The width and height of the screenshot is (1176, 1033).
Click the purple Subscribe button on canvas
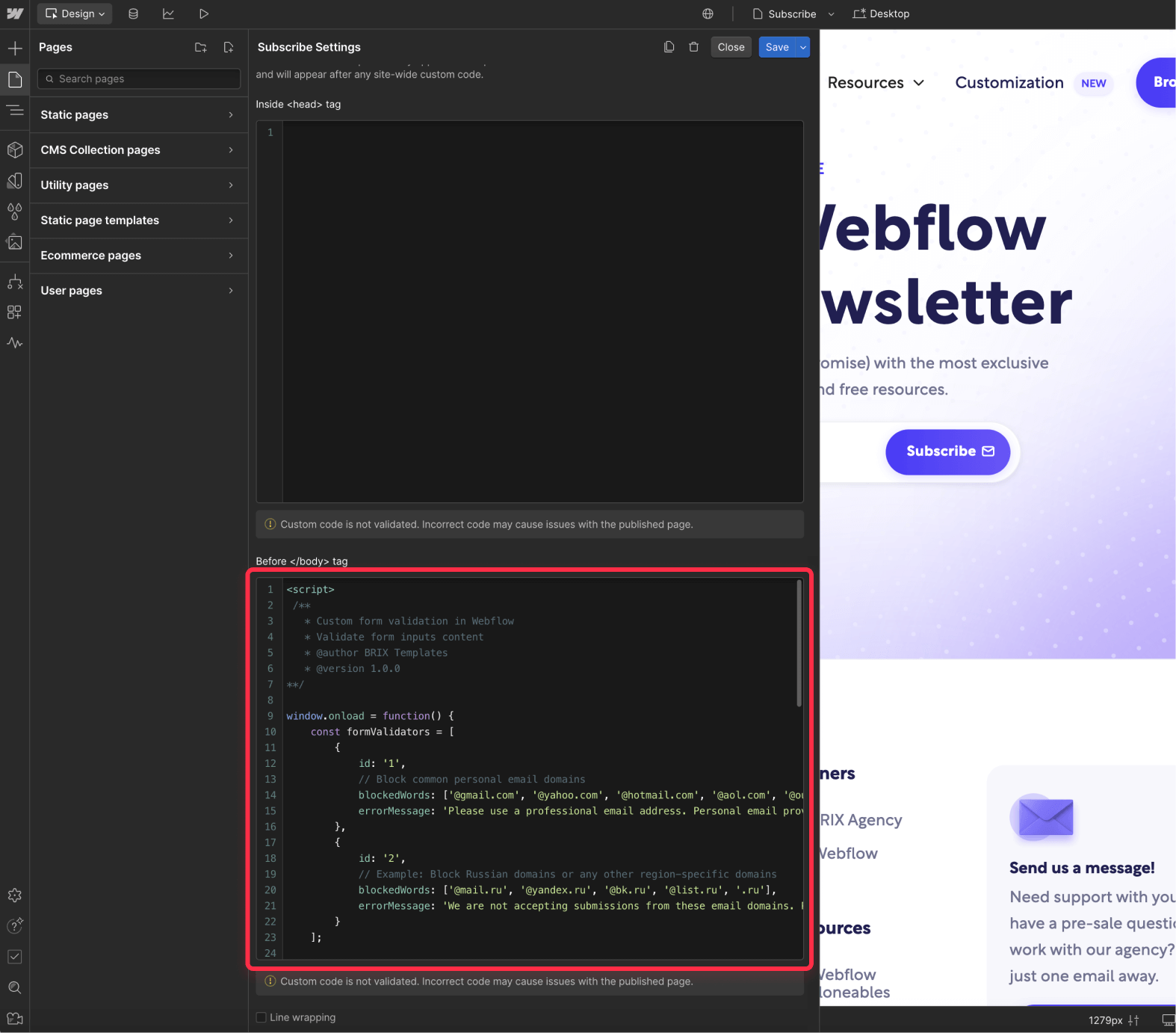click(947, 451)
